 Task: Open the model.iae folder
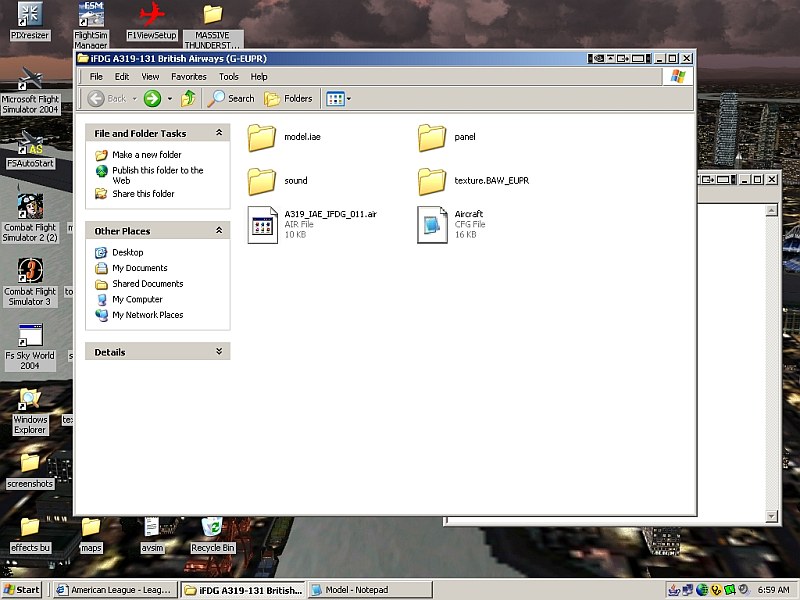coord(262,137)
